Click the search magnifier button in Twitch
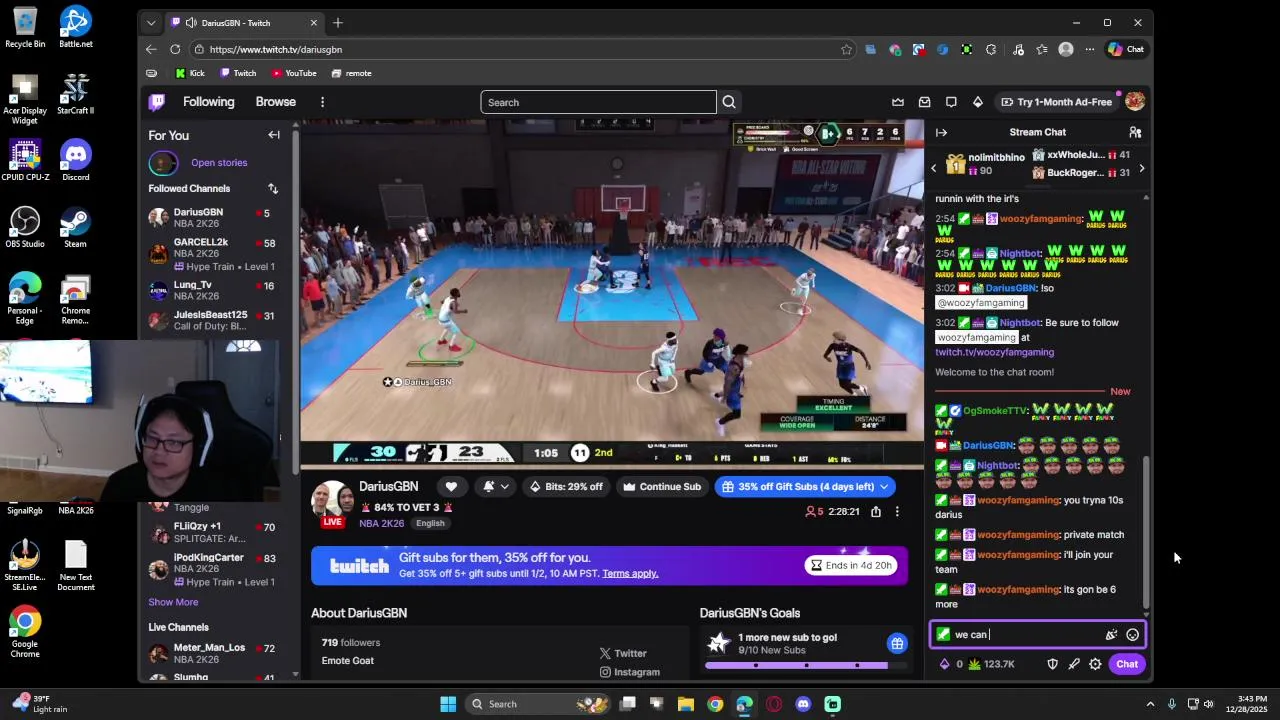Viewport: 1280px width, 720px height. [729, 102]
